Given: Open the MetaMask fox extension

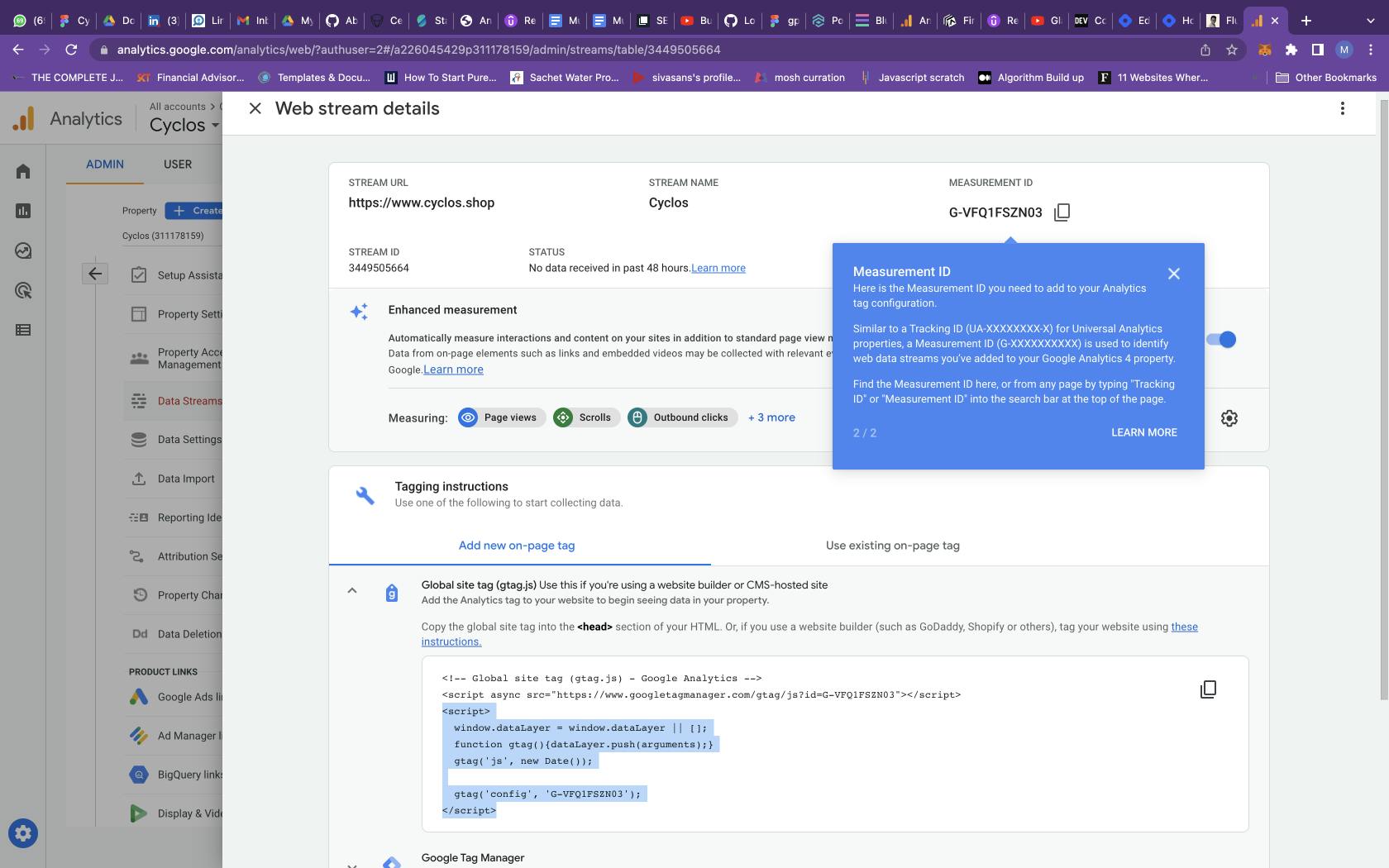Looking at the screenshot, I should tap(1265, 50).
